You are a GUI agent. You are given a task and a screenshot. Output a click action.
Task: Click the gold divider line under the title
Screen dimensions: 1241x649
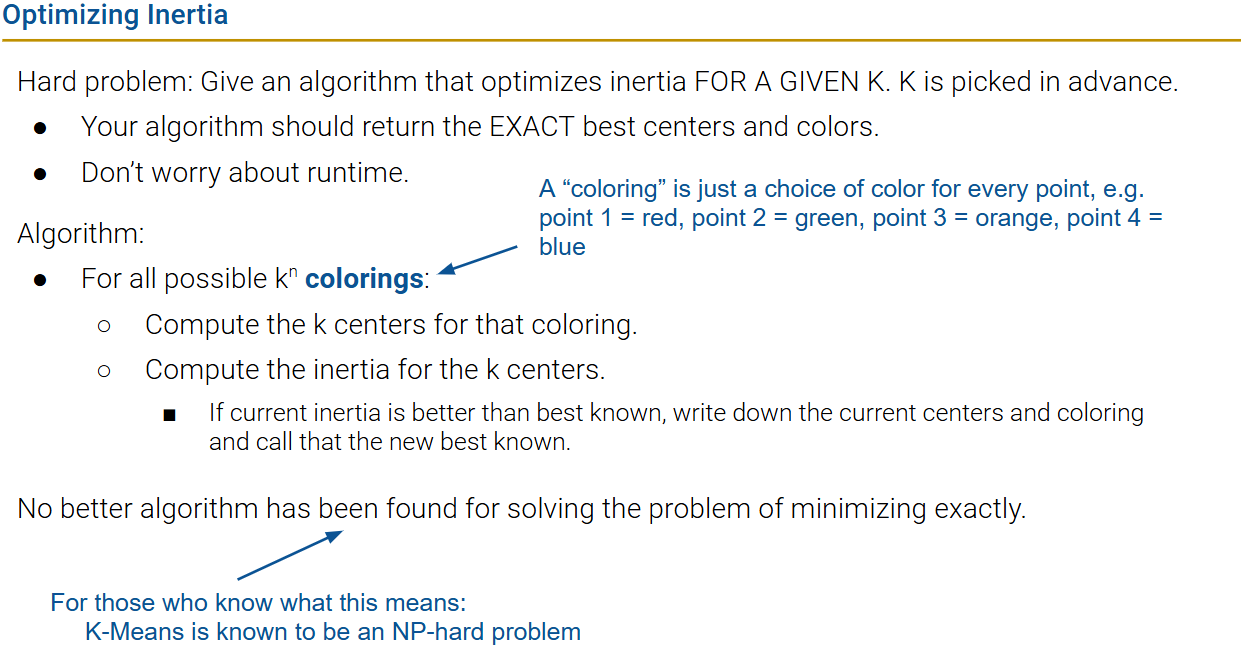click(620, 40)
